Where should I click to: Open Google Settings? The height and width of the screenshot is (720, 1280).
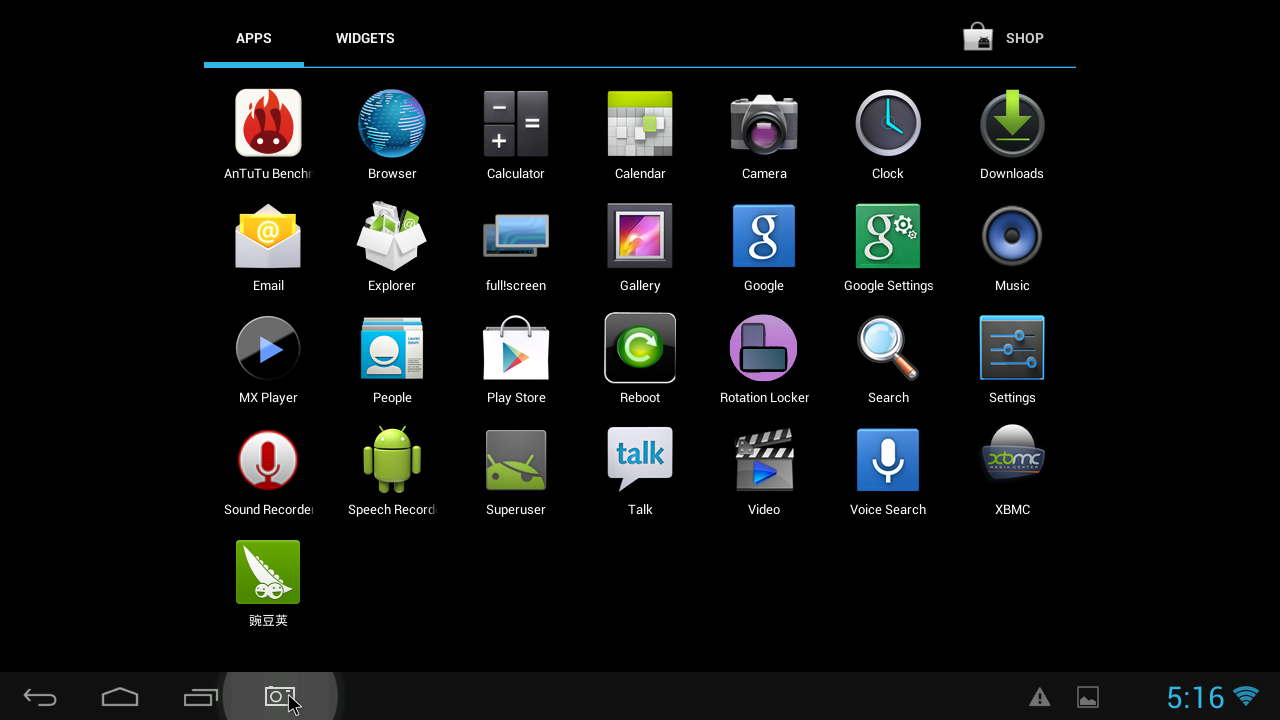coord(888,236)
